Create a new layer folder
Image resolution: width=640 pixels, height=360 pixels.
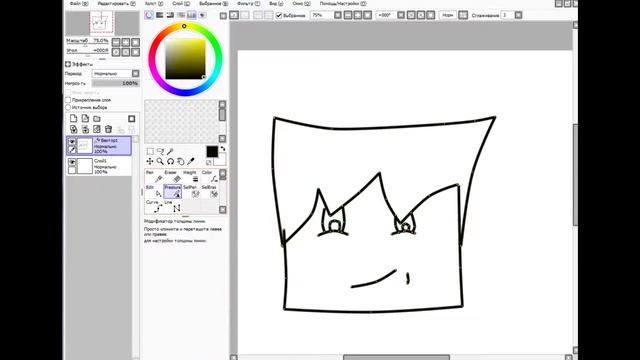coord(97,119)
